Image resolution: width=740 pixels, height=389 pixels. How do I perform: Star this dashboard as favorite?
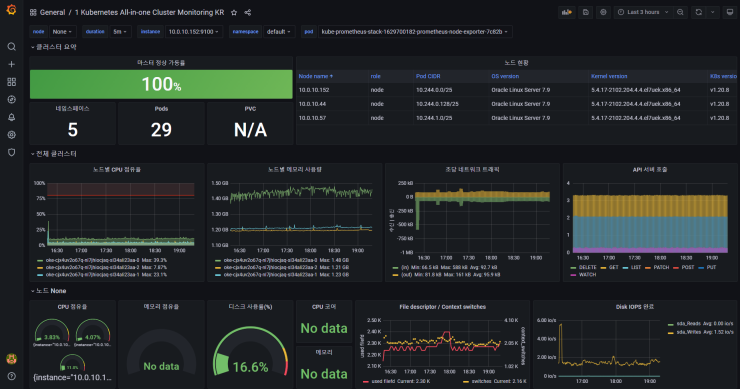point(234,13)
